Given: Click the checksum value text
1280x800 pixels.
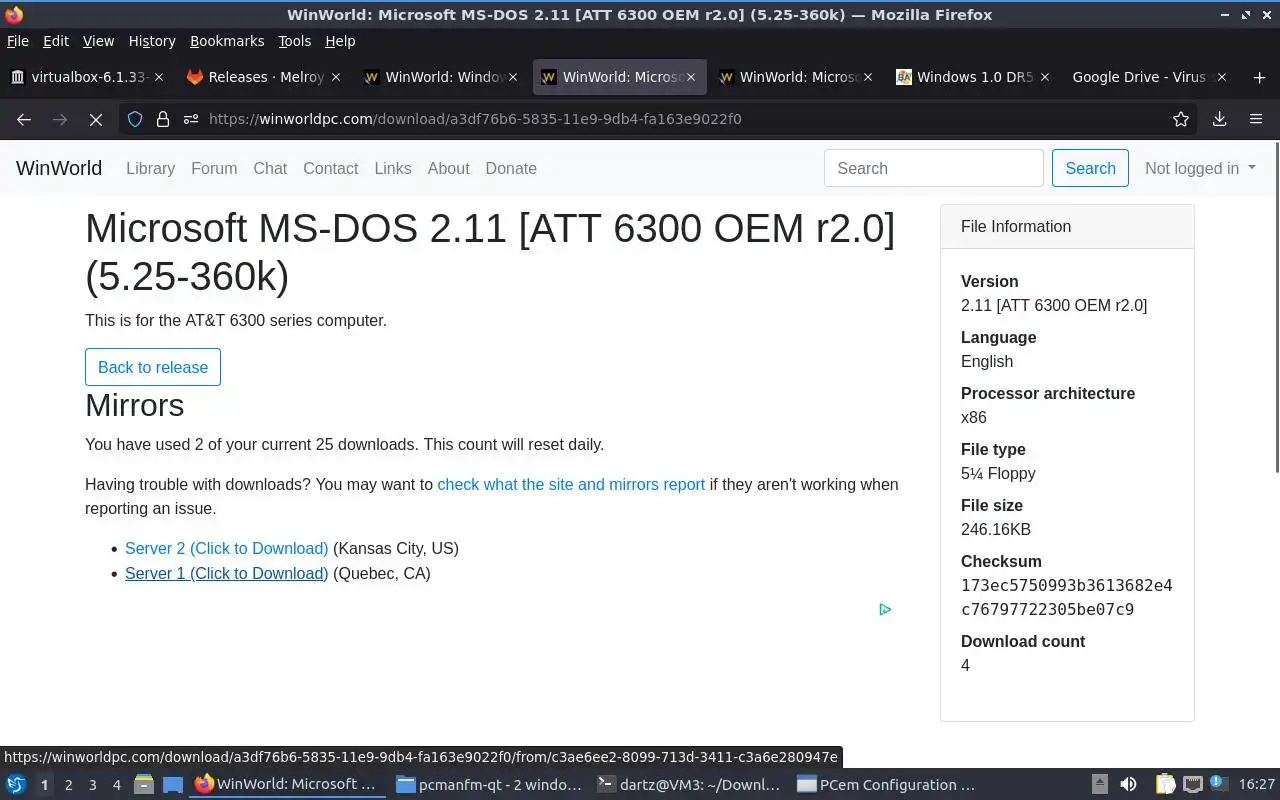Looking at the screenshot, I should (x=1066, y=597).
